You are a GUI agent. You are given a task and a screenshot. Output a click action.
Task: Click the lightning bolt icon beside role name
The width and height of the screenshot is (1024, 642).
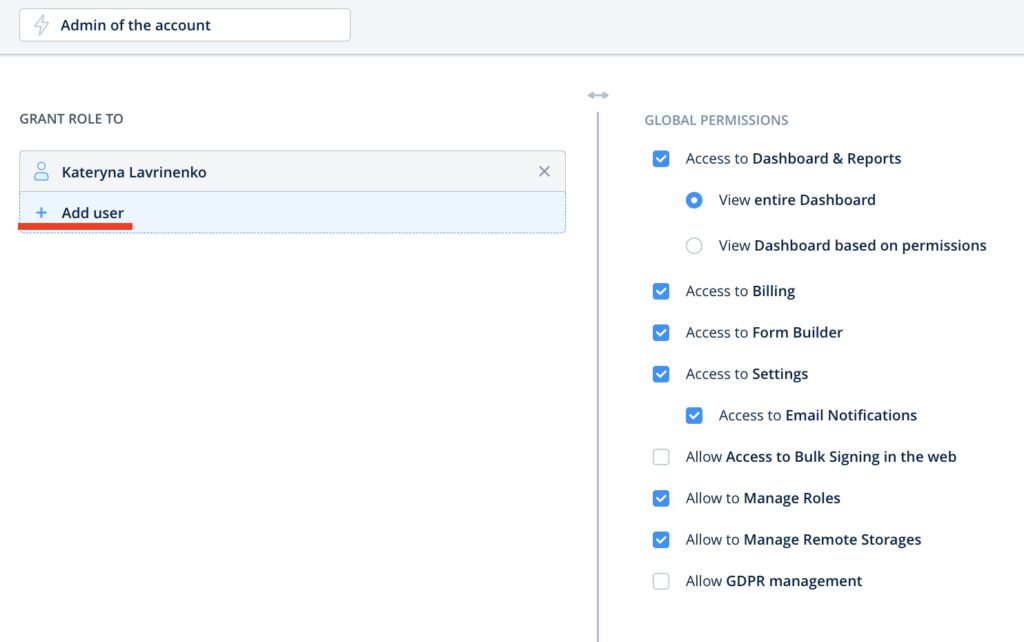[41, 25]
